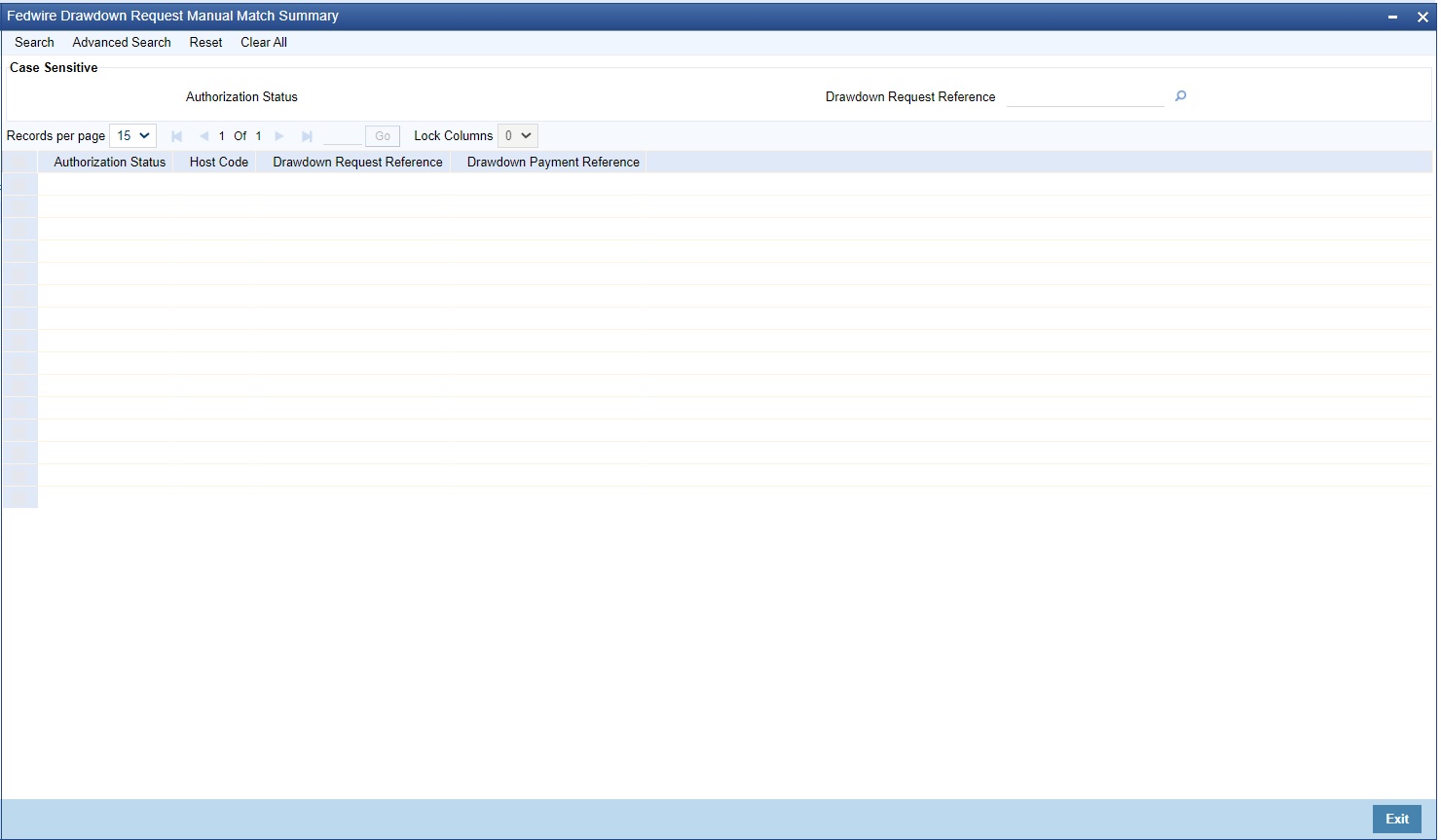Screen dimensions: 1441x840
Task: Click the page number input box
Action: point(342,136)
